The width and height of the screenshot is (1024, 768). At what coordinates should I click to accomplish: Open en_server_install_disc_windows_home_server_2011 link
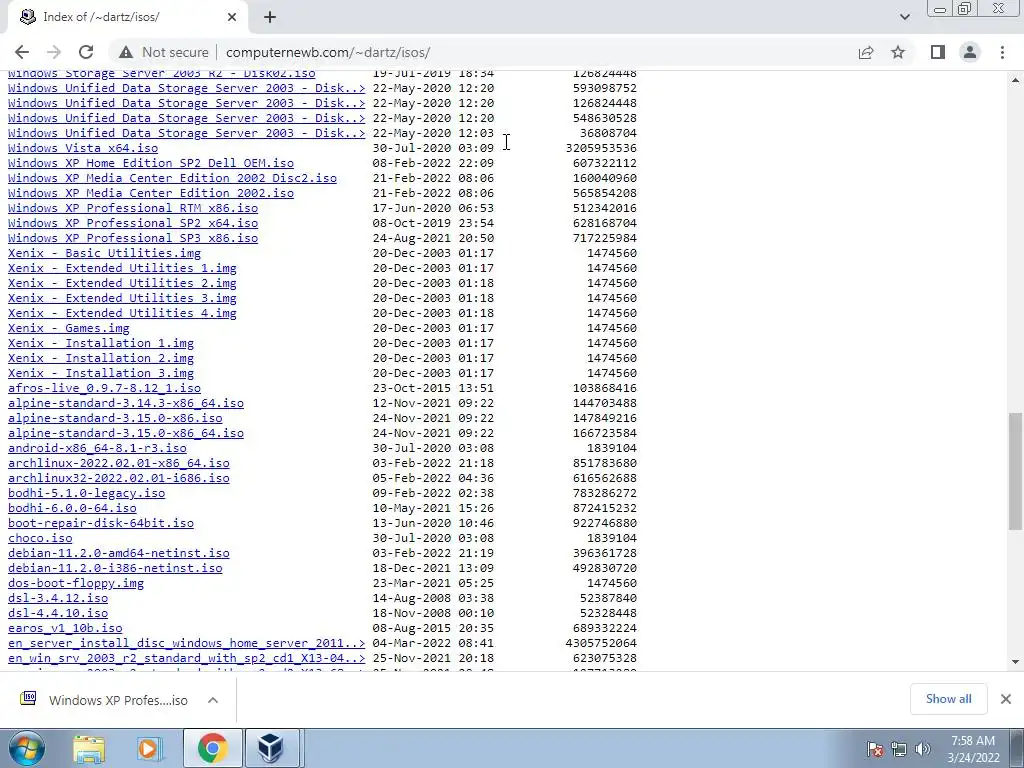(187, 644)
